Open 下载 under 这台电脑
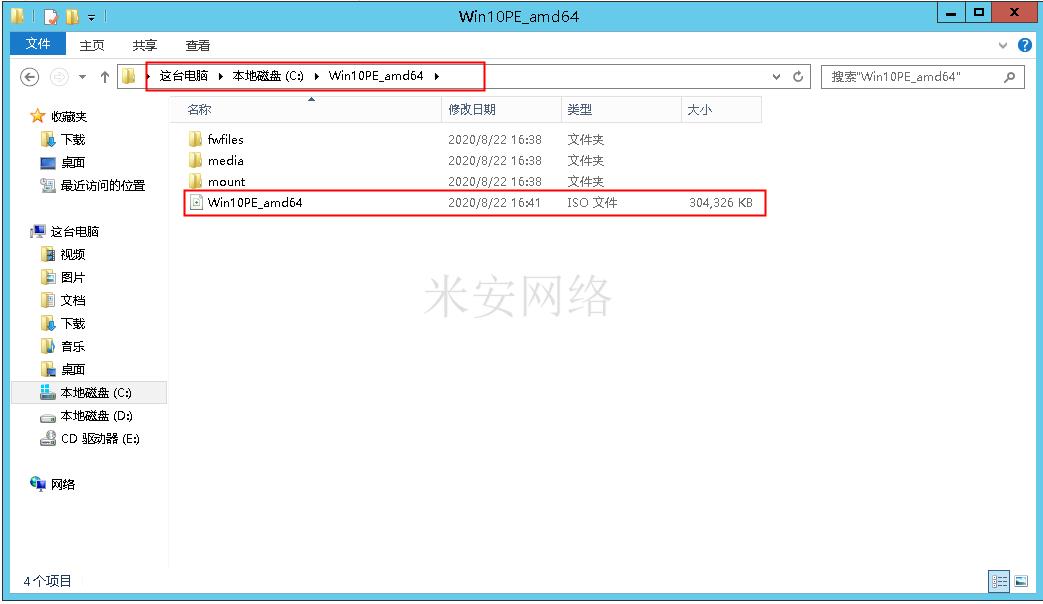Image resolution: width=1043 pixels, height=604 pixels. (73, 323)
